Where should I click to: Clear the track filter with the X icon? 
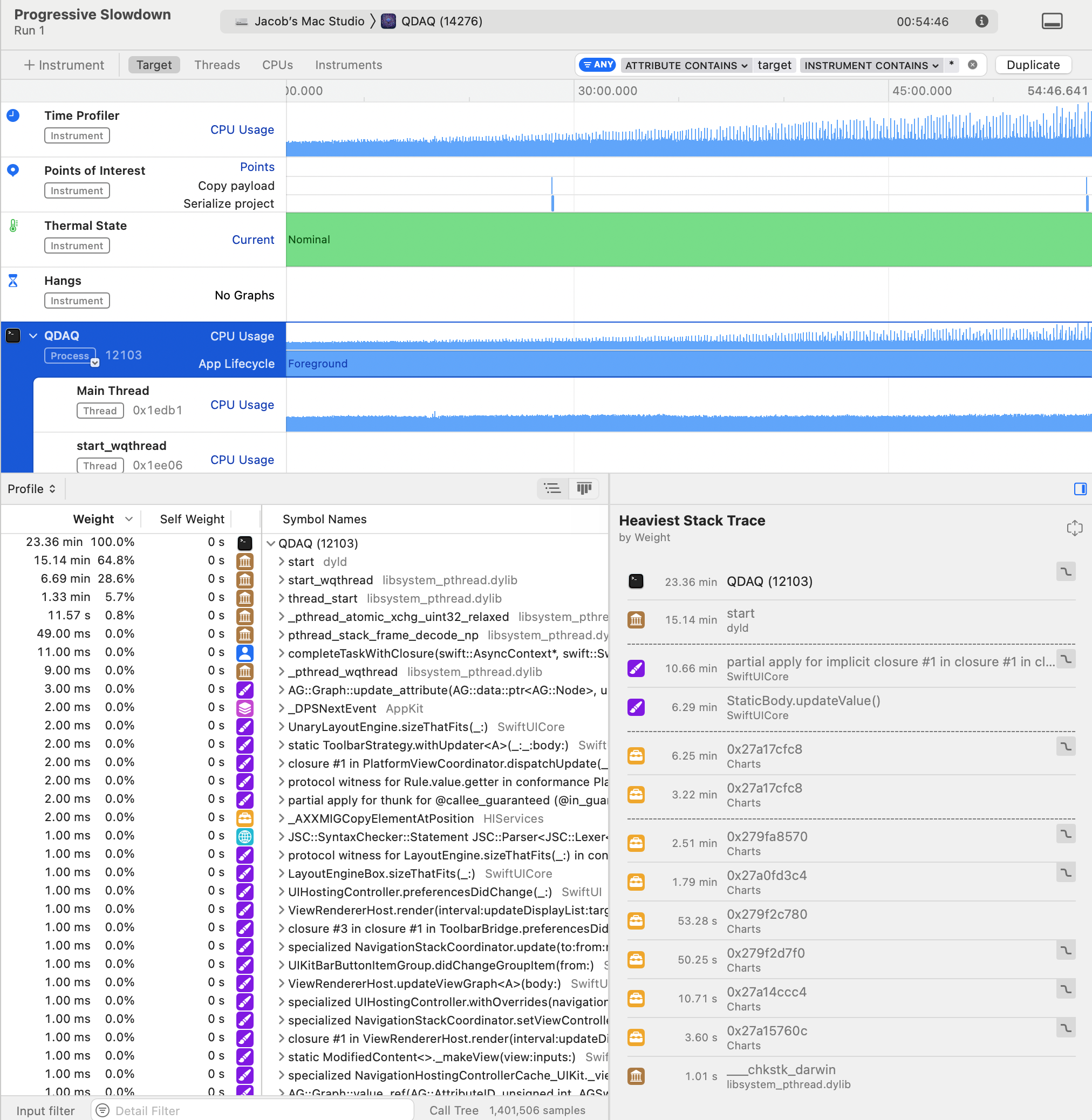[972, 65]
